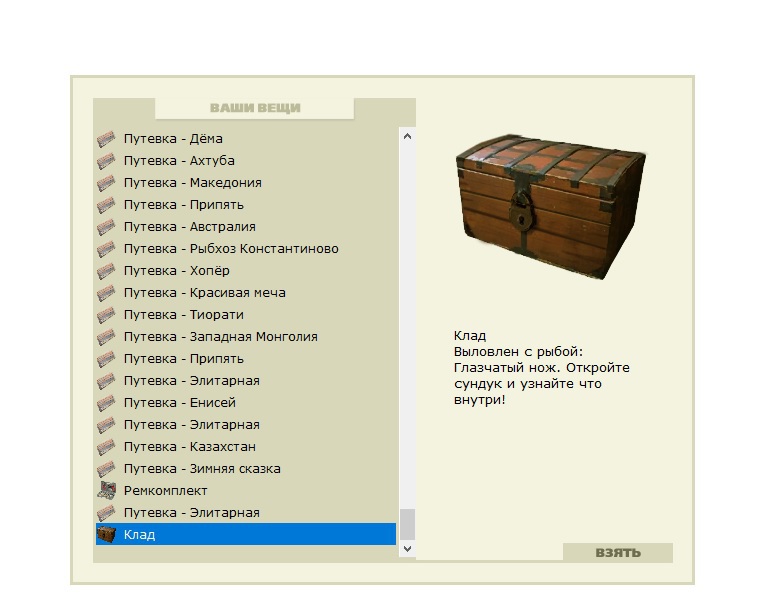768x614 pixels.
Task: Select Путевка - Зимняя сказка
Action: 246,469
